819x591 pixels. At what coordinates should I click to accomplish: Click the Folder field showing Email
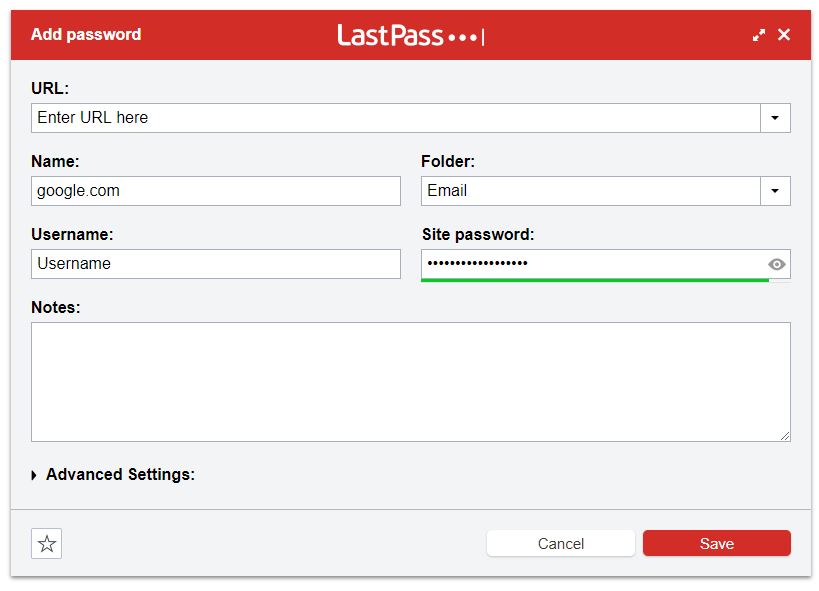click(591, 191)
